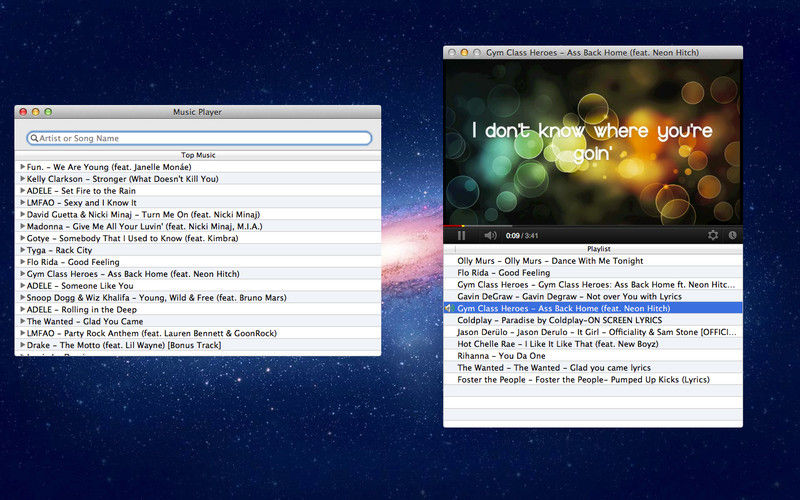Seek along the video progress bar
Image resolution: width=800 pixels, height=500 pixels.
point(593,226)
